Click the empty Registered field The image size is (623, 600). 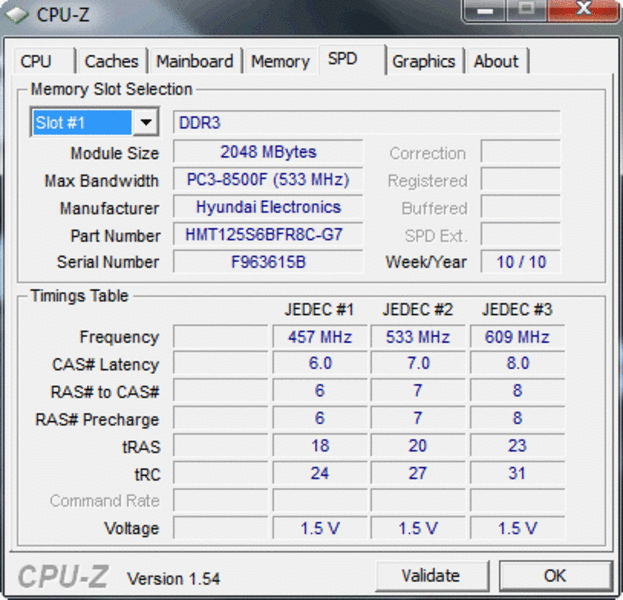pyautogui.click(x=520, y=180)
